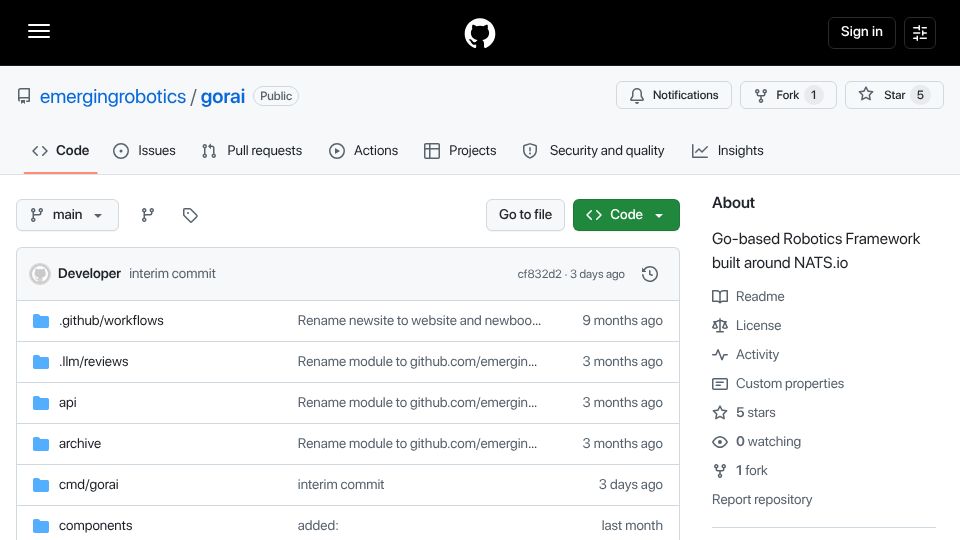View tags via the tag icon

pos(190,215)
